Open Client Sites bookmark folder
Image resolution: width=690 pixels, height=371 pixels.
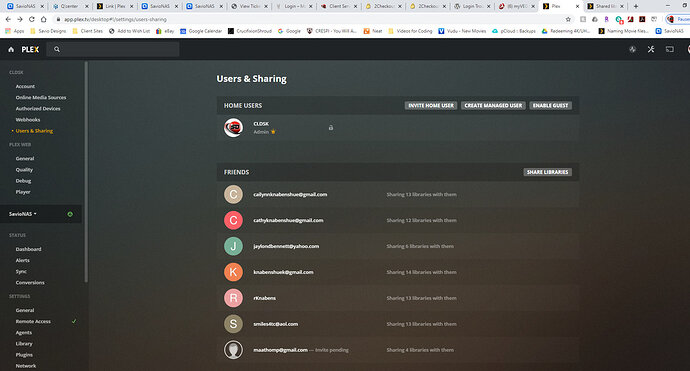[88, 31]
